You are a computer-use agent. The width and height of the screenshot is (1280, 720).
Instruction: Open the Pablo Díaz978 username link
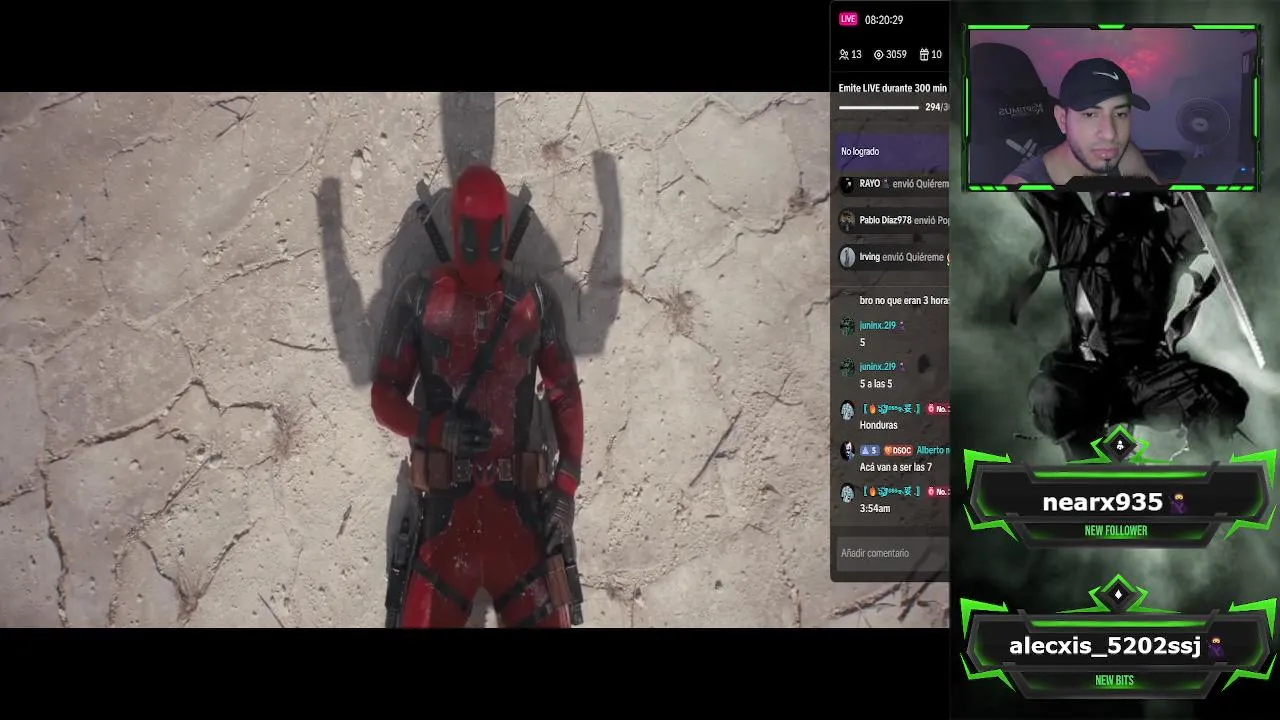click(x=885, y=220)
